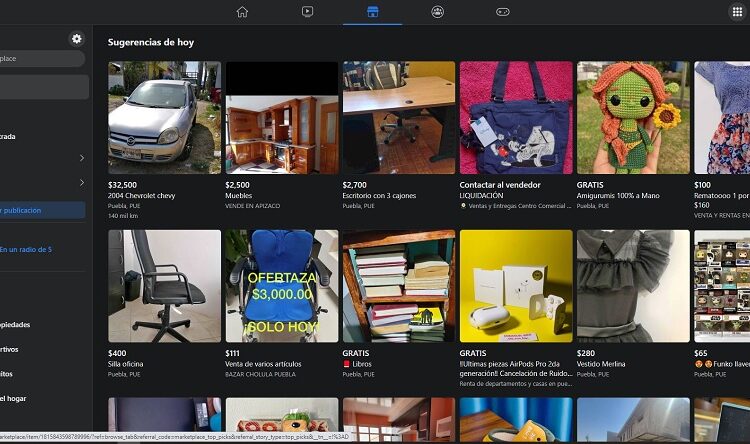This screenshot has width=750, height=444.
Task: Click the '140 mil km' mileage text
Action: click(123, 216)
